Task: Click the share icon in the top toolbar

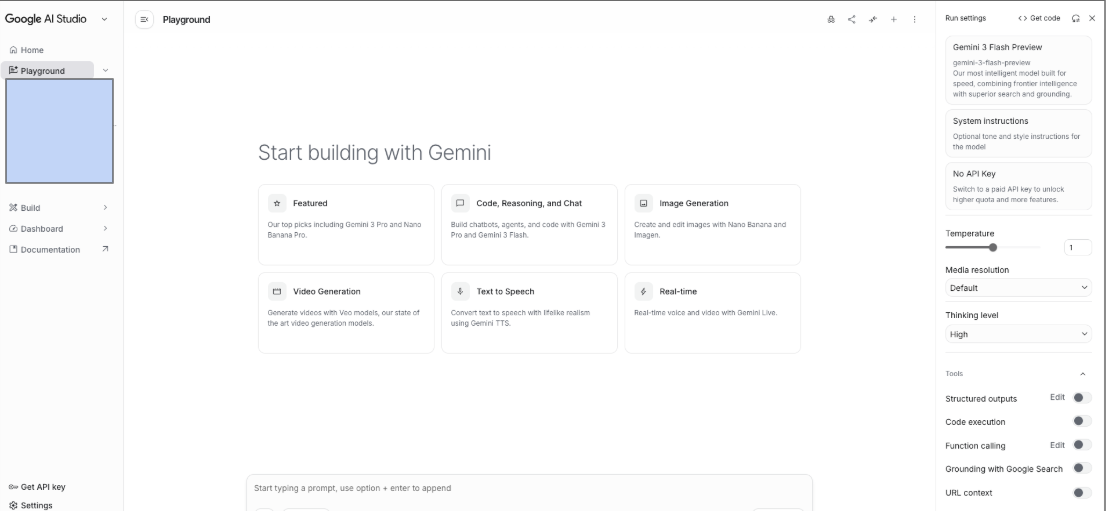Action: coord(852,20)
